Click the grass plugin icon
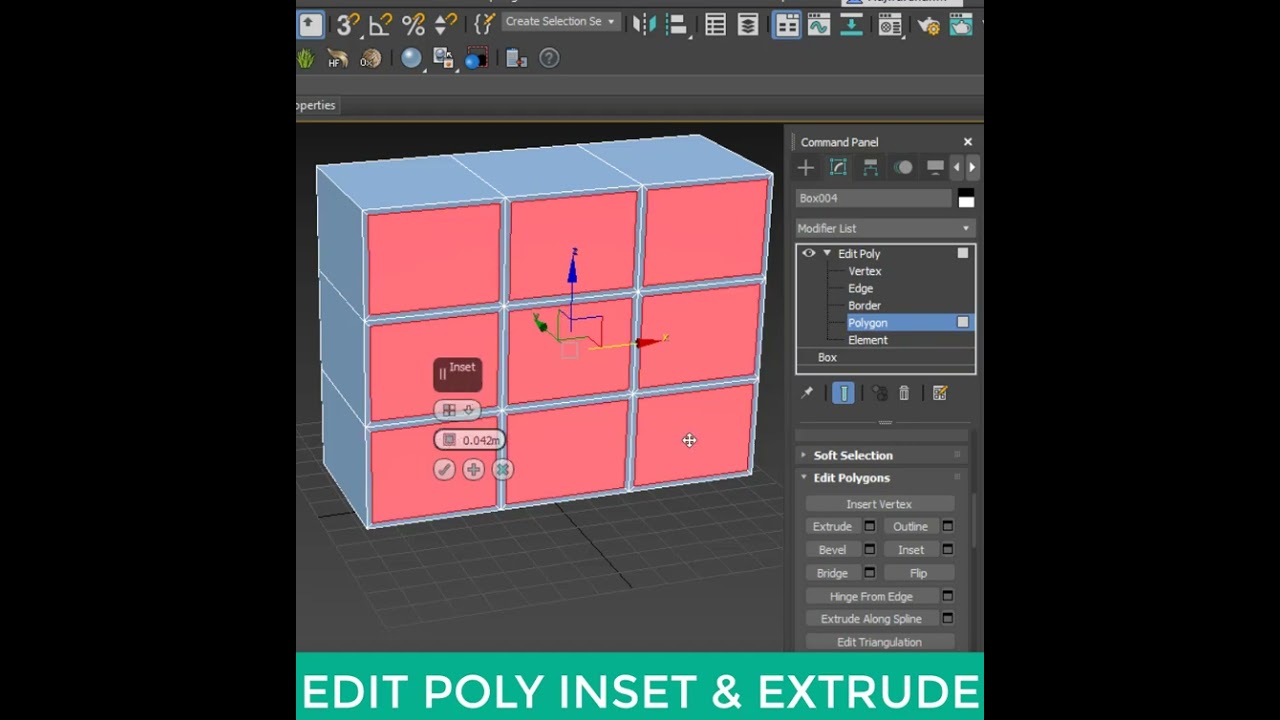The image size is (1280, 720). click(306, 59)
